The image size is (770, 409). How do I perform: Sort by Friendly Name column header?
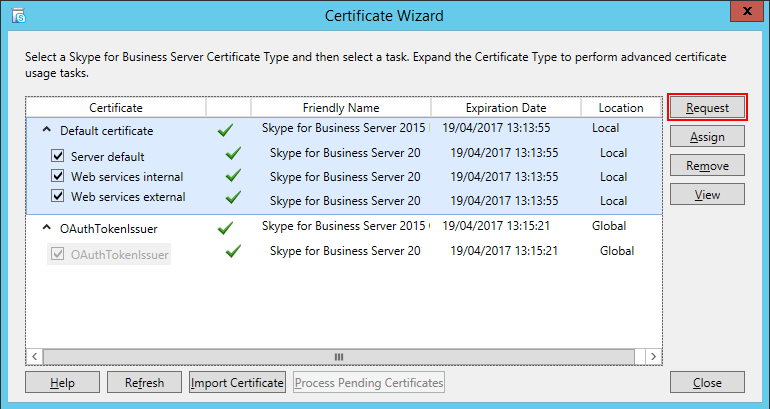coord(341,108)
